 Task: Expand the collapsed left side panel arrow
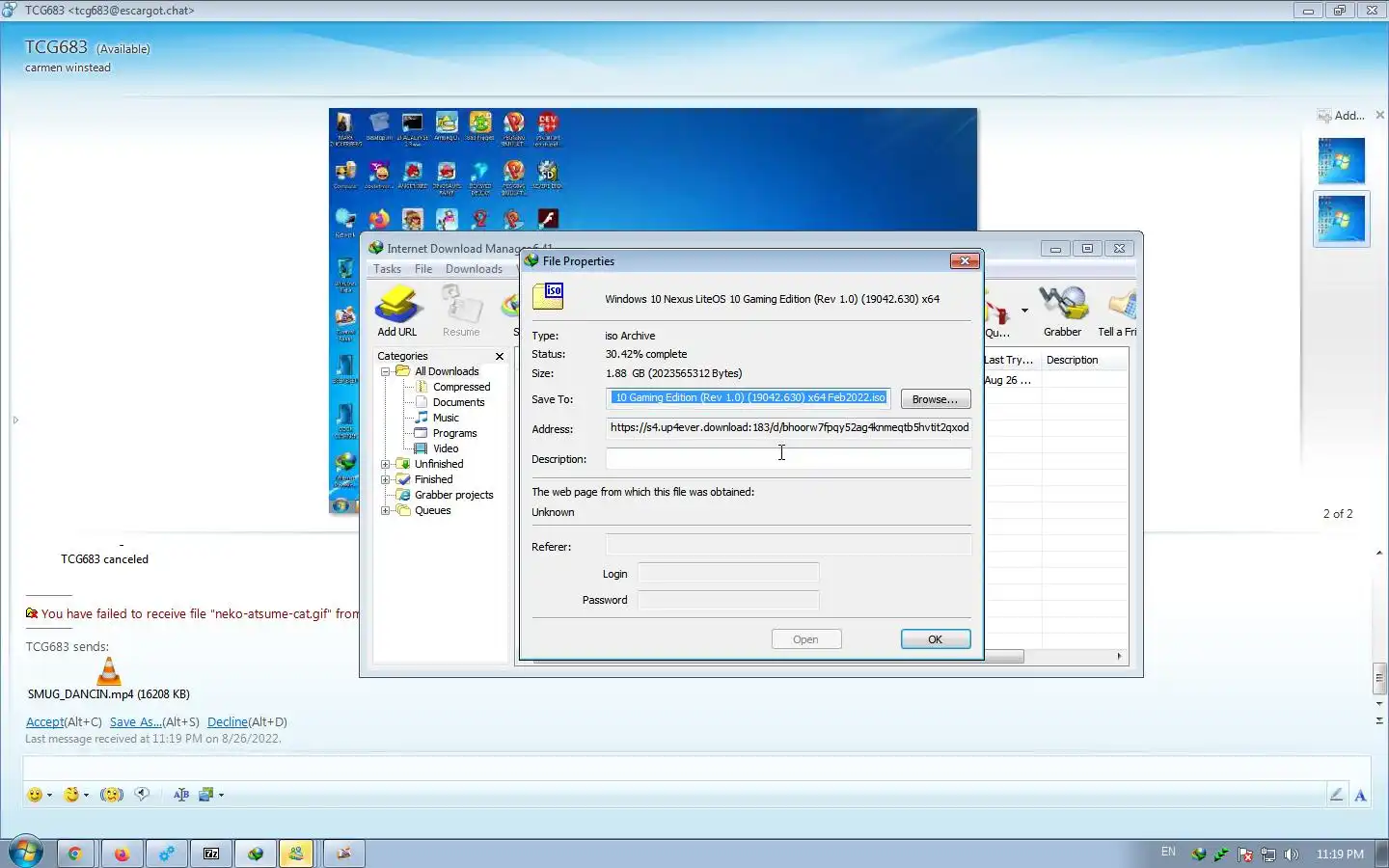pyautogui.click(x=15, y=420)
